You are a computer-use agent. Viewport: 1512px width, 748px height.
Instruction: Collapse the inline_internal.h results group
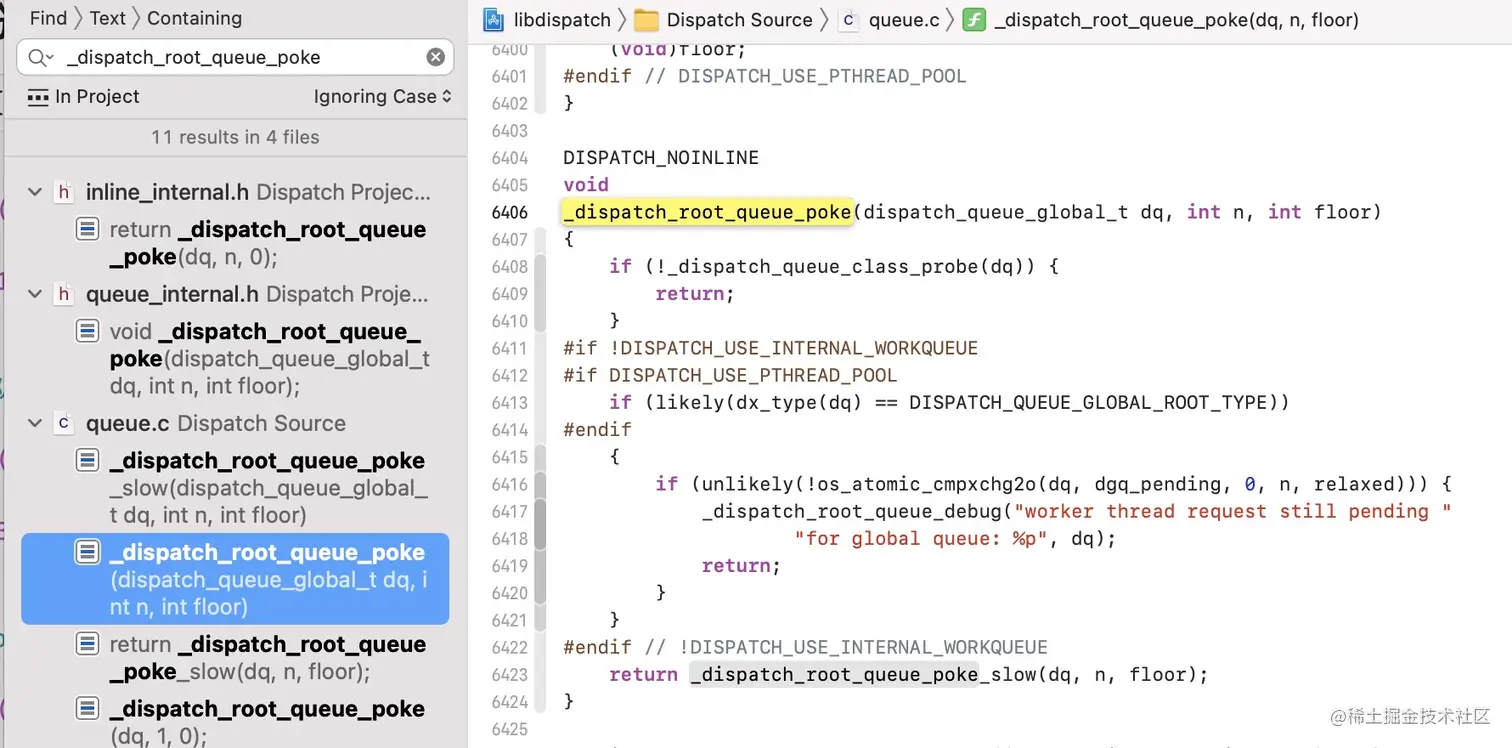pos(35,192)
